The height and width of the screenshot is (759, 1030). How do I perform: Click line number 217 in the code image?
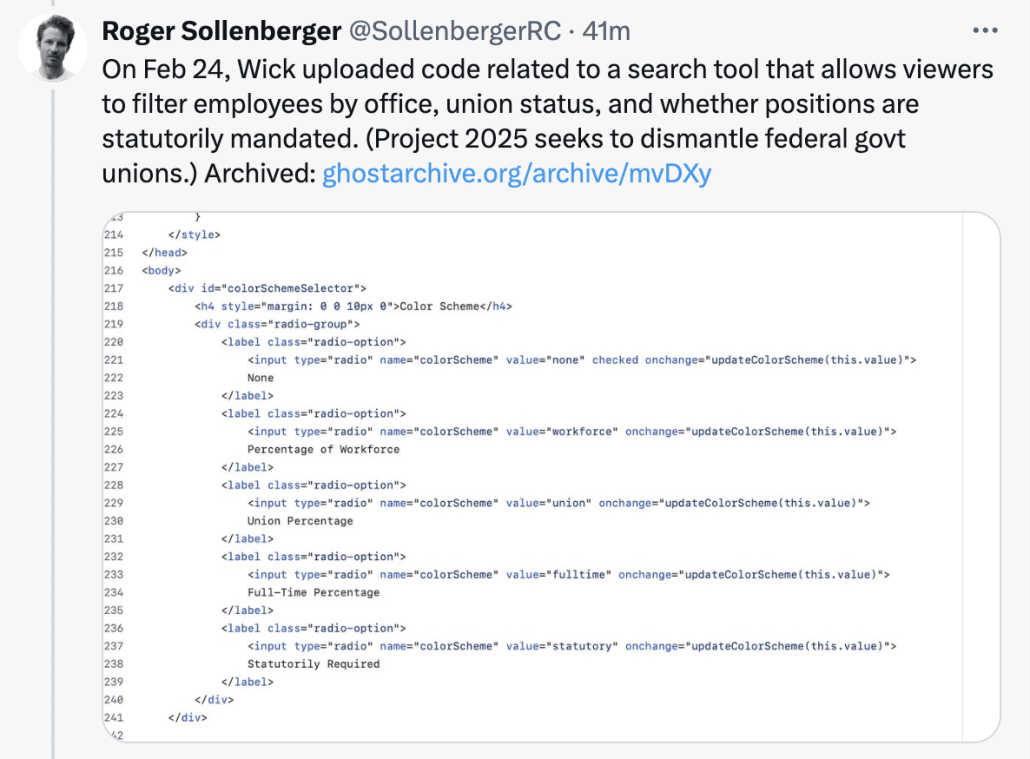tap(113, 288)
